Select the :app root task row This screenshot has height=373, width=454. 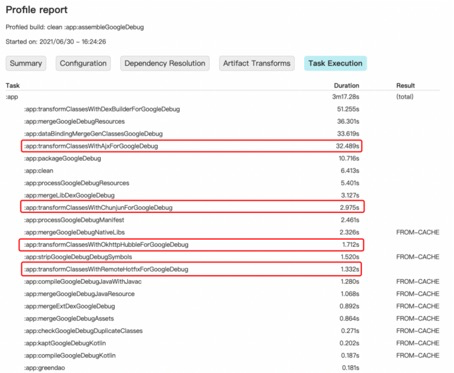222,97
